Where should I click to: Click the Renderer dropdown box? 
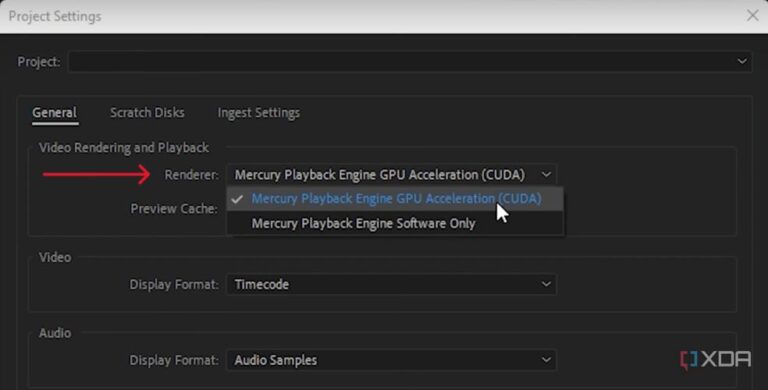point(391,174)
